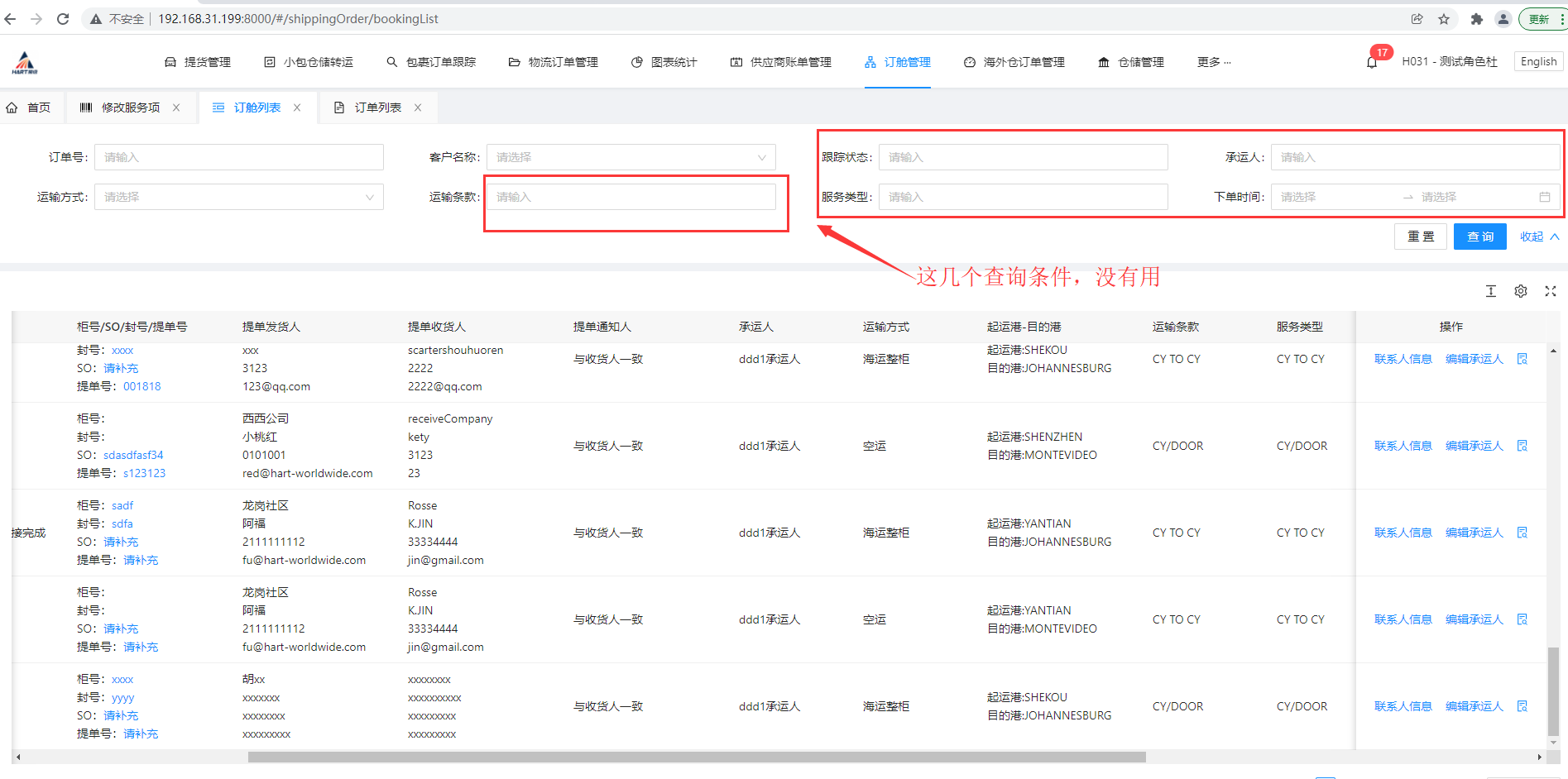Click the notification bell icon
Image resolution: width=1568 pixels, height=779 pixels.
(x=1371, y=63)
